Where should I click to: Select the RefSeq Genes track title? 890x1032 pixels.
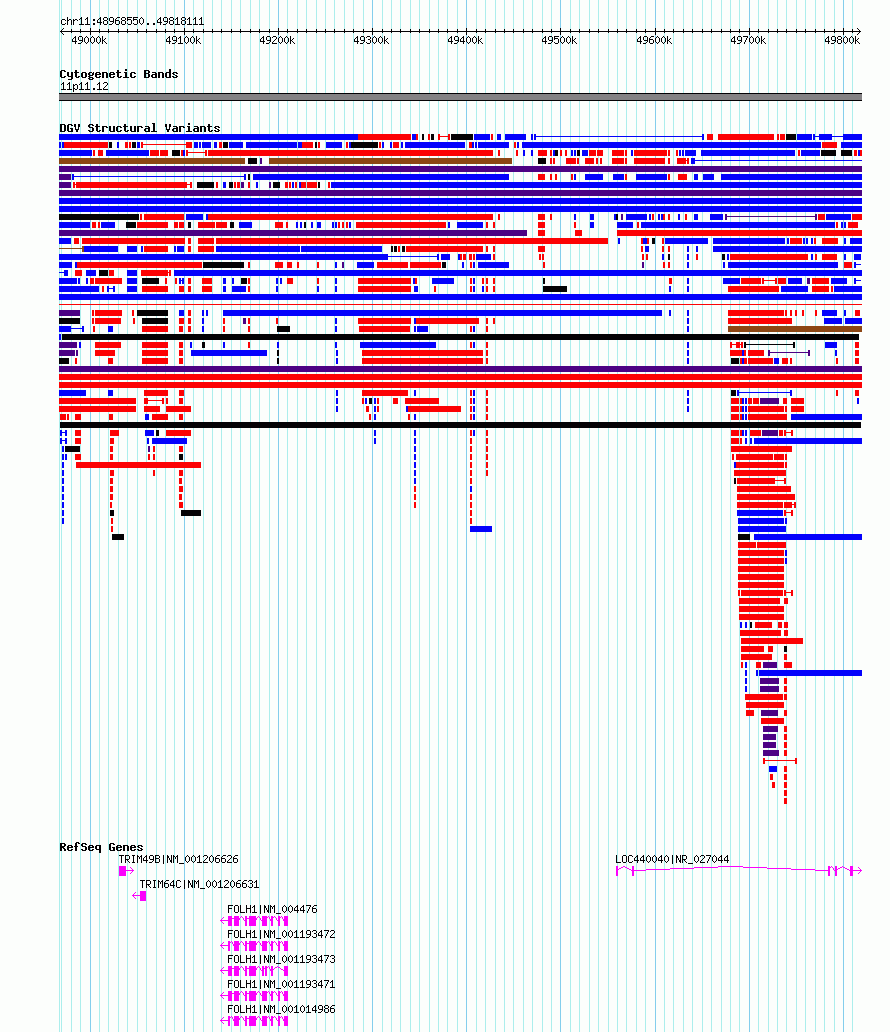pos(101,847)
